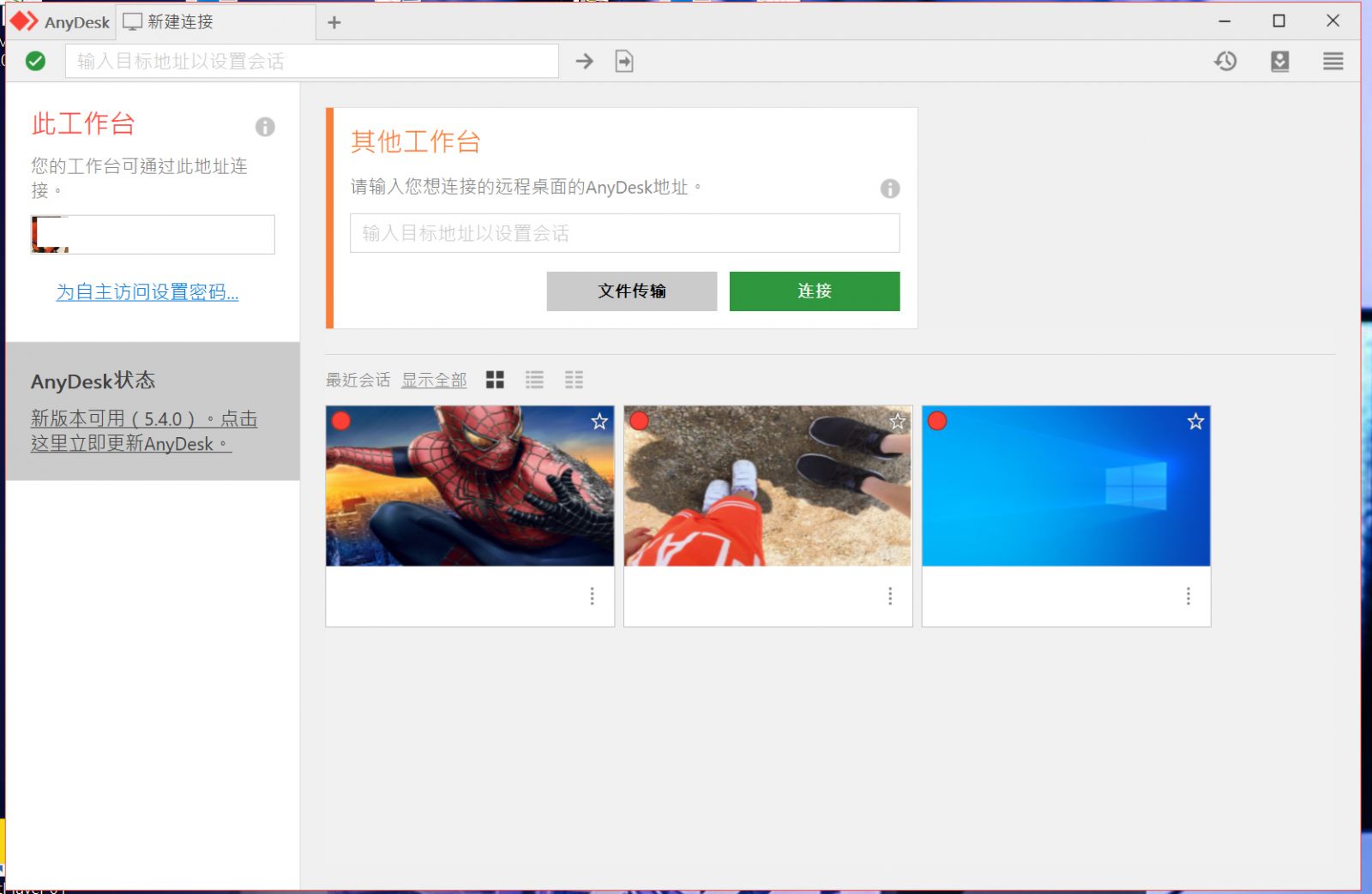Image resolution: width=1372 pixels, height=894 pixels.
Task: Open the Spider-Man session thumbnail
Action: click(470, 486)
